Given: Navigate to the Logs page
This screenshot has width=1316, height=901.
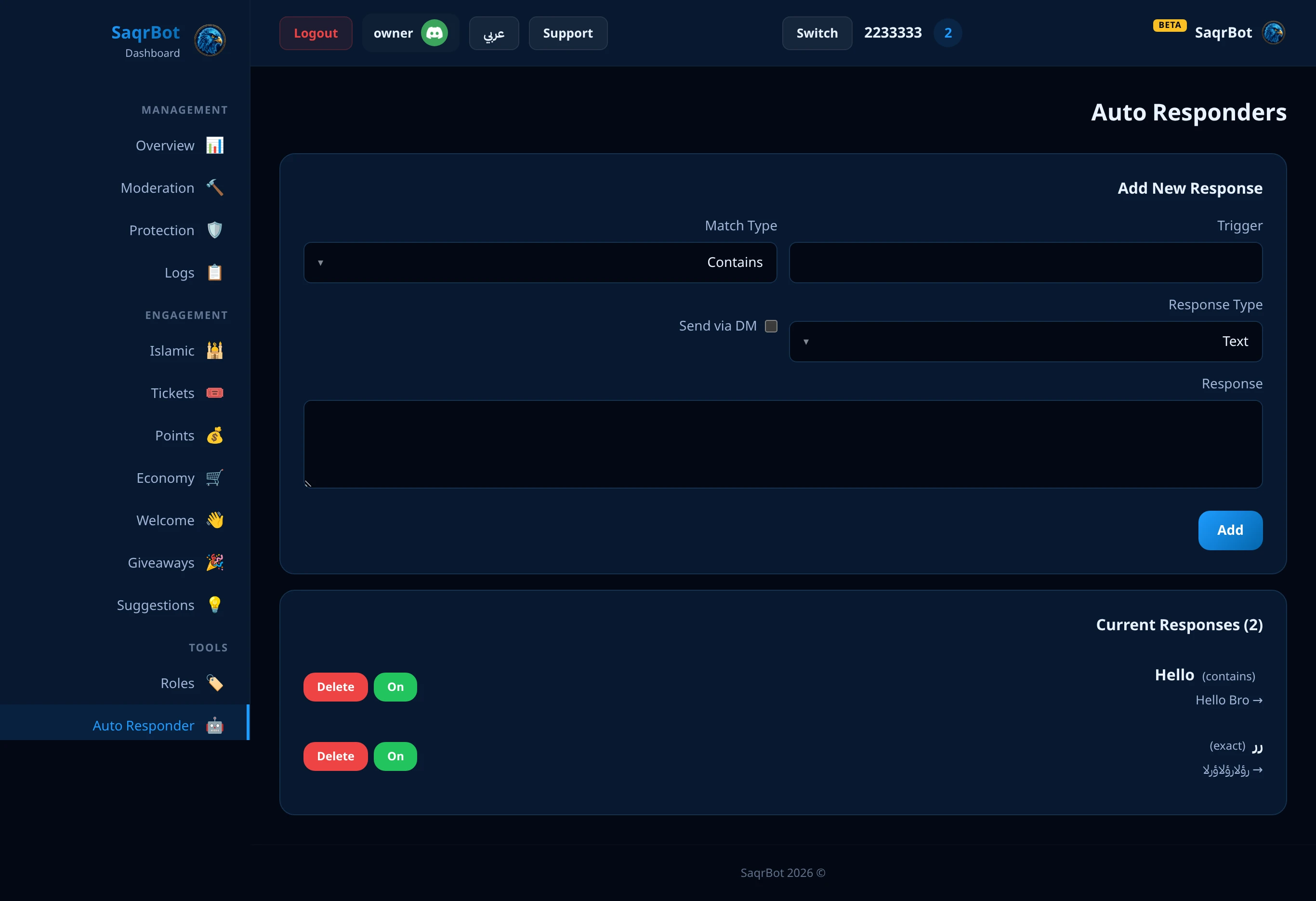Looking at the screenshot, I should 125,272.
